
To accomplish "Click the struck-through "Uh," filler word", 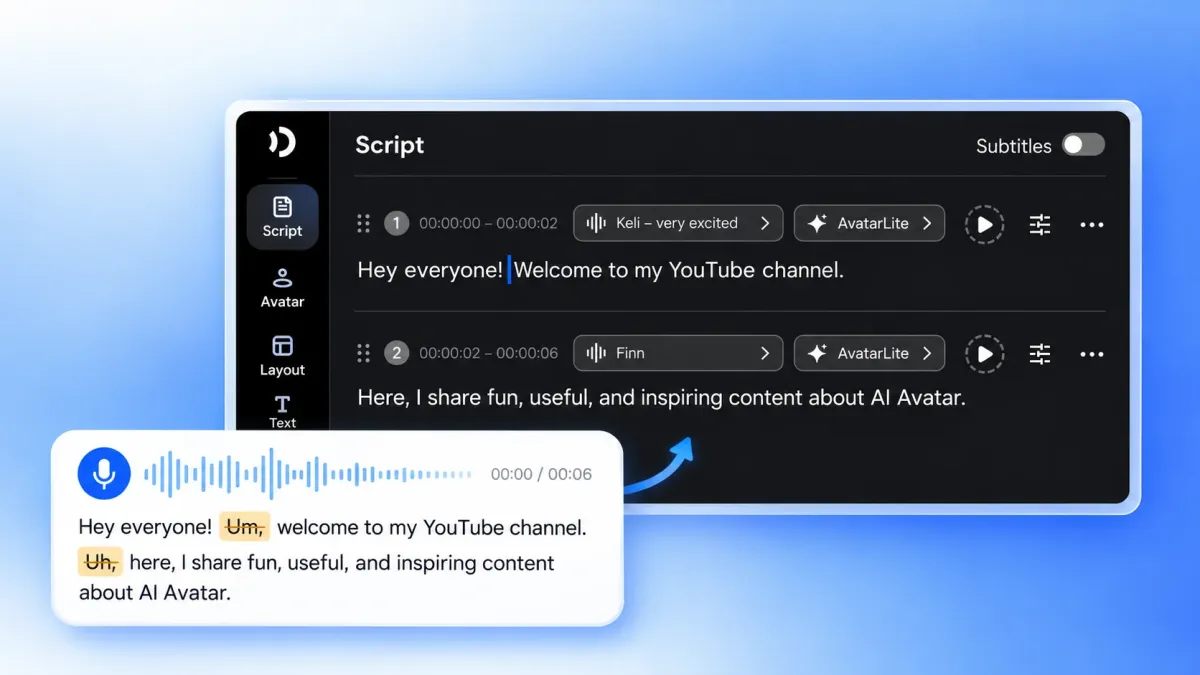I will [x=100, y=562].
